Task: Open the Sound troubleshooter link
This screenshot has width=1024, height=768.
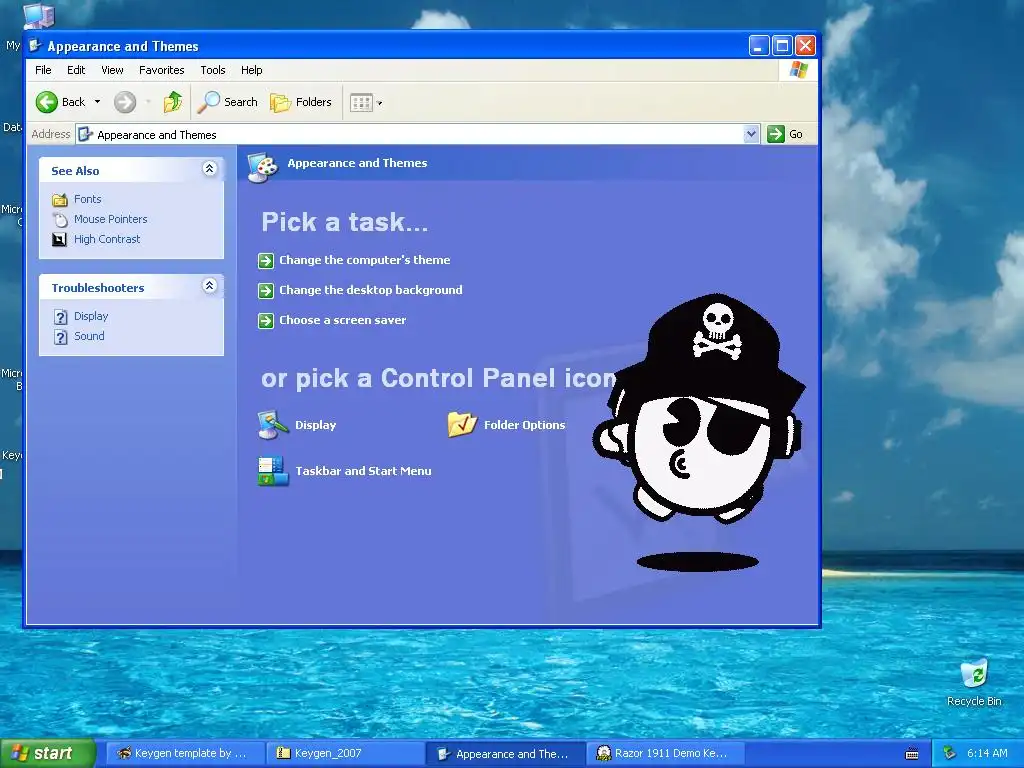Action: [89, 336]
